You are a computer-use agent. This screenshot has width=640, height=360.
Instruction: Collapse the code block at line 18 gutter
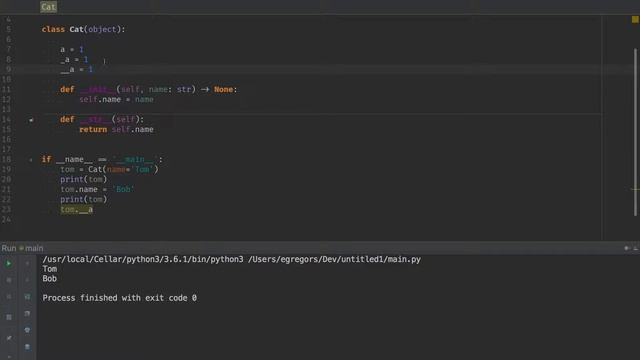(x=31, y=160)
